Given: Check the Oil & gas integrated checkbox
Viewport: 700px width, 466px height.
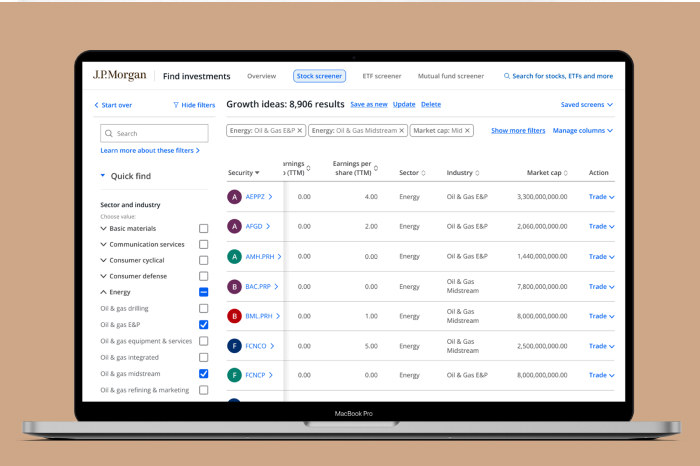Looking at the screenshot, I should (204, 358).
